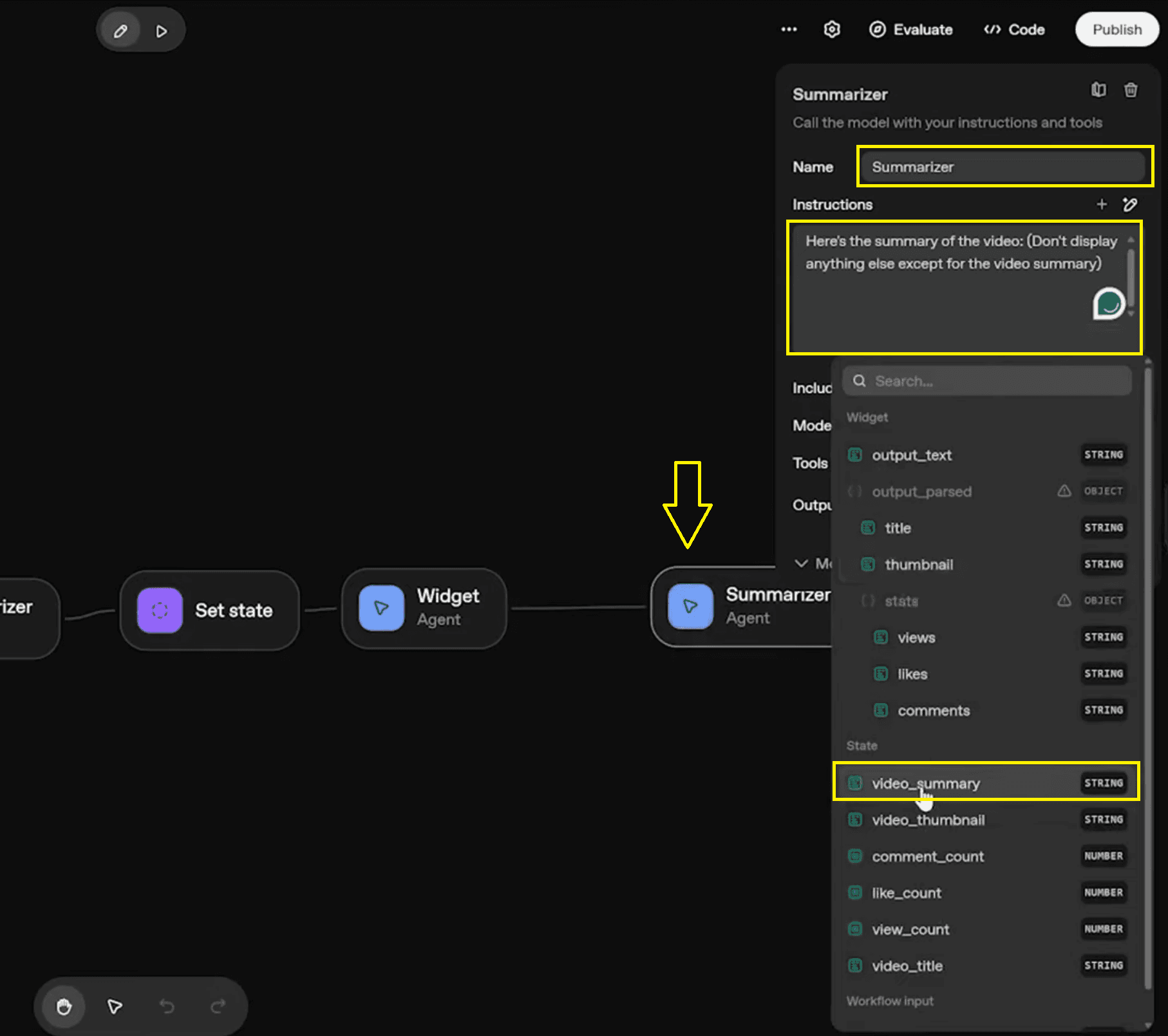1168x1036 pixels.
Task: Select the thumbnail string variable
Action: tap(986, 565)
